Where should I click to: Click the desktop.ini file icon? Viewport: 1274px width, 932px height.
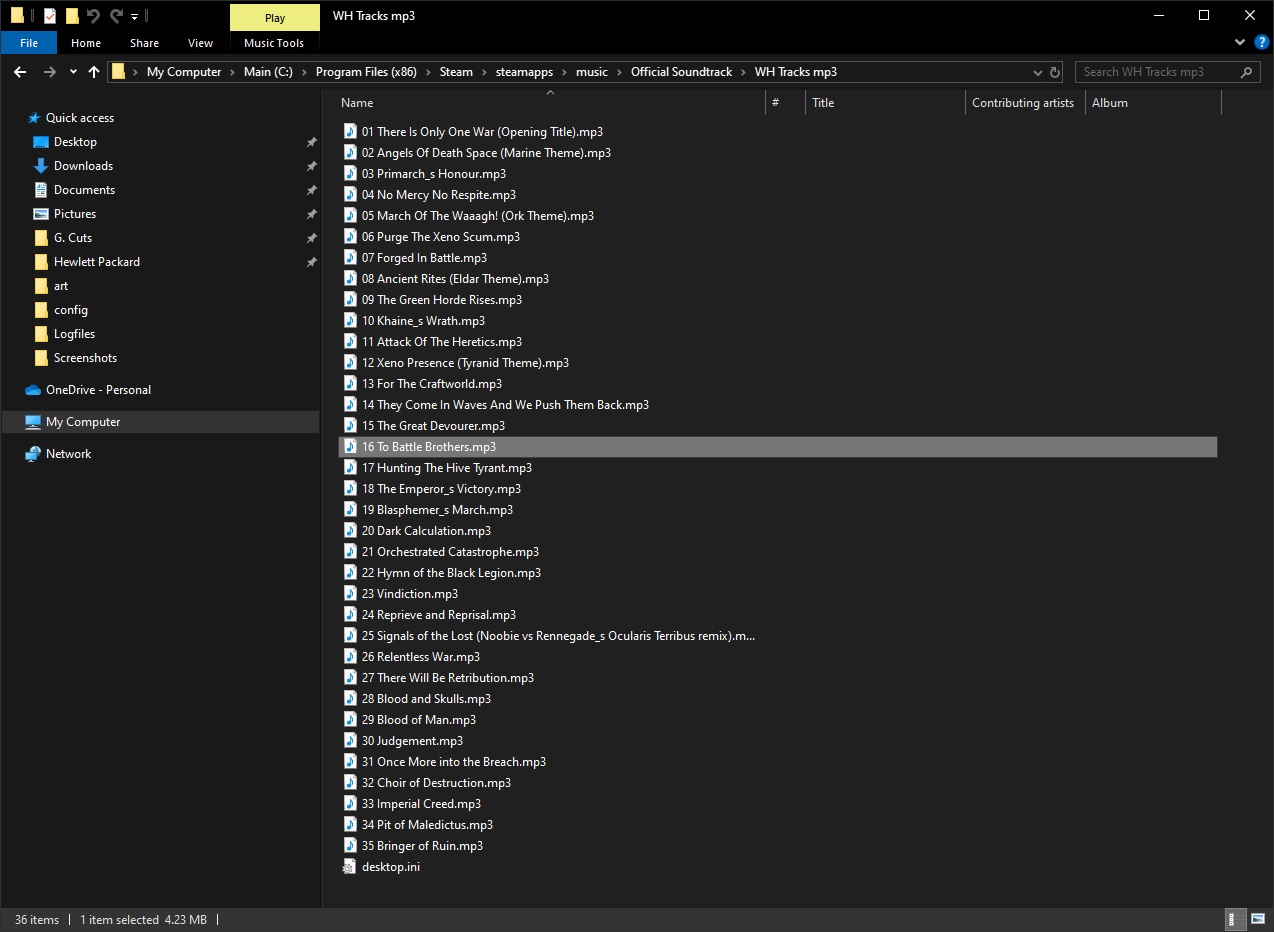tap(350, 867)
